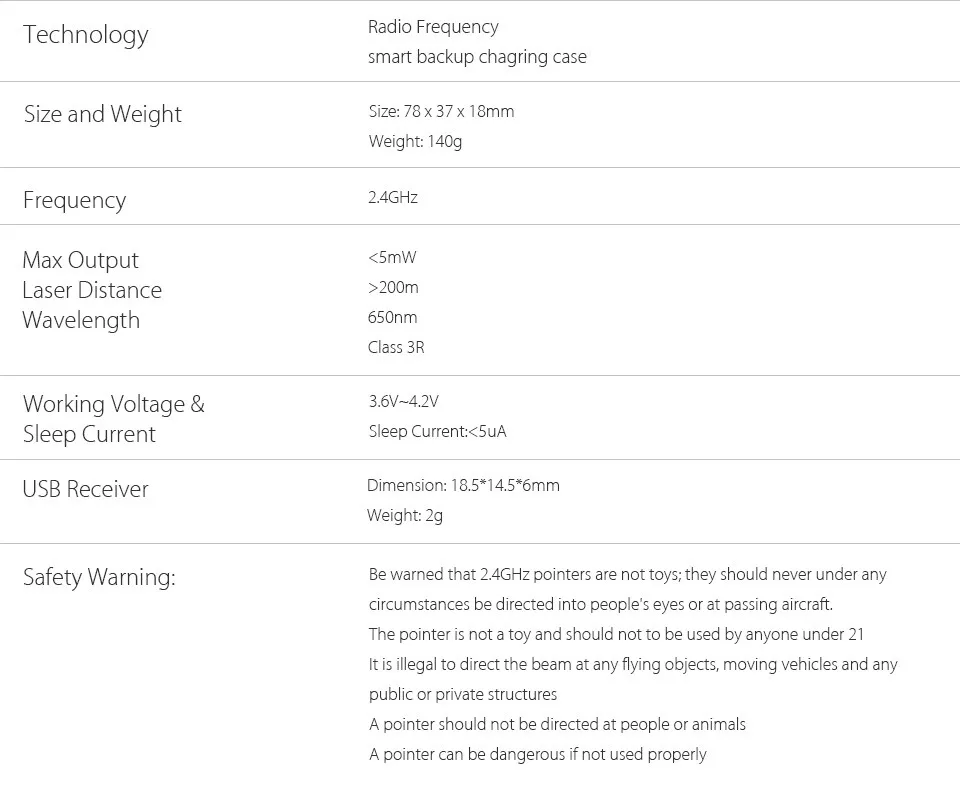960x802 pixels.
Task: Click 'smart backup chagring case' line
Action: pos(477,57)
